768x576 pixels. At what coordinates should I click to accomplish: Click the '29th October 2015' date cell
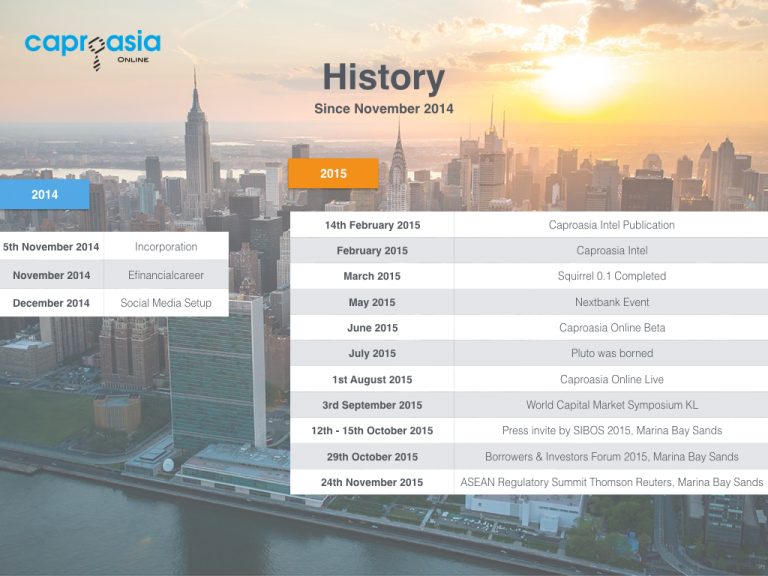tap(372, 456)
